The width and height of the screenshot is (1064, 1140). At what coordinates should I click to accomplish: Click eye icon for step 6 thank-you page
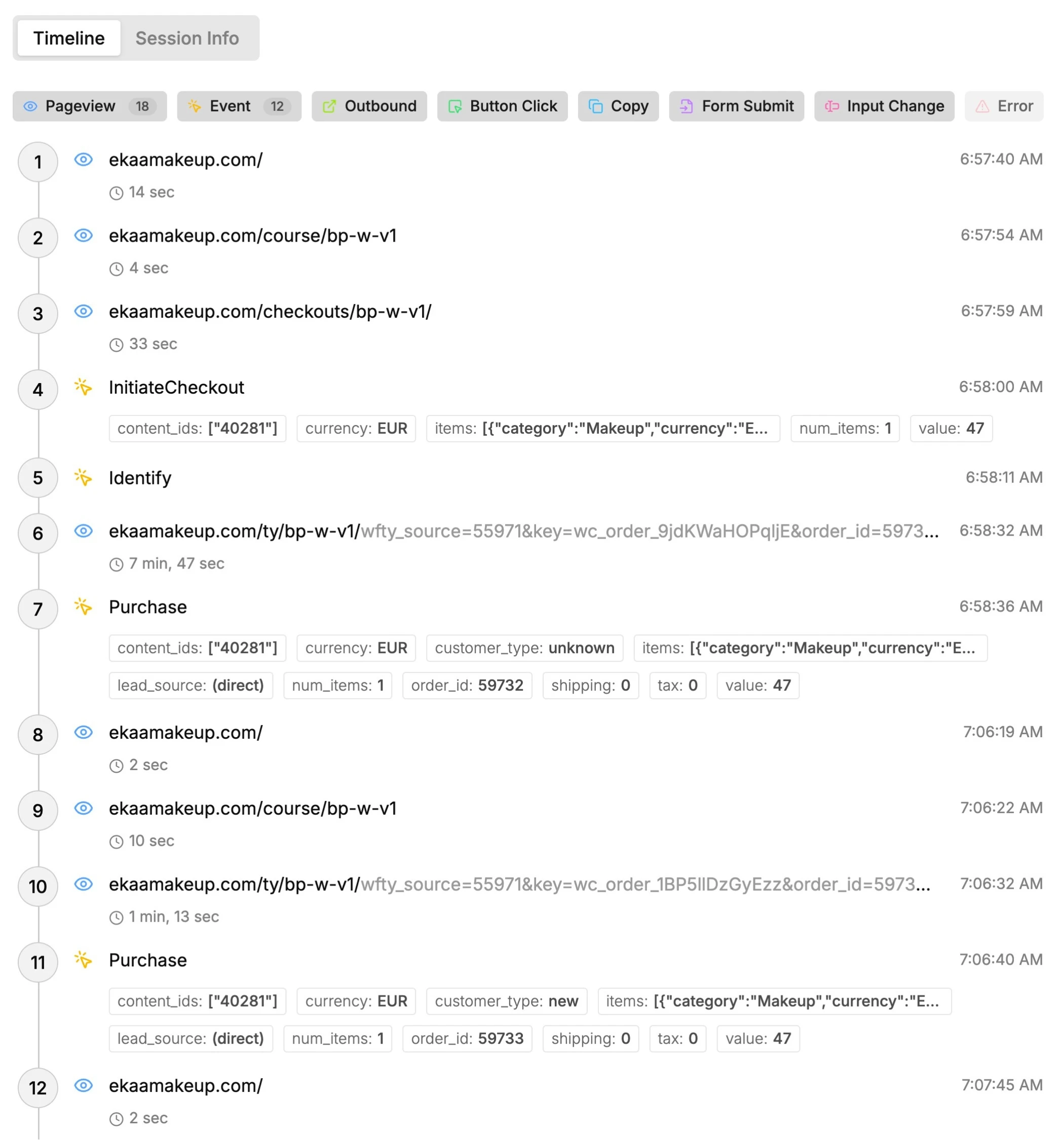(x=84, y=530)
